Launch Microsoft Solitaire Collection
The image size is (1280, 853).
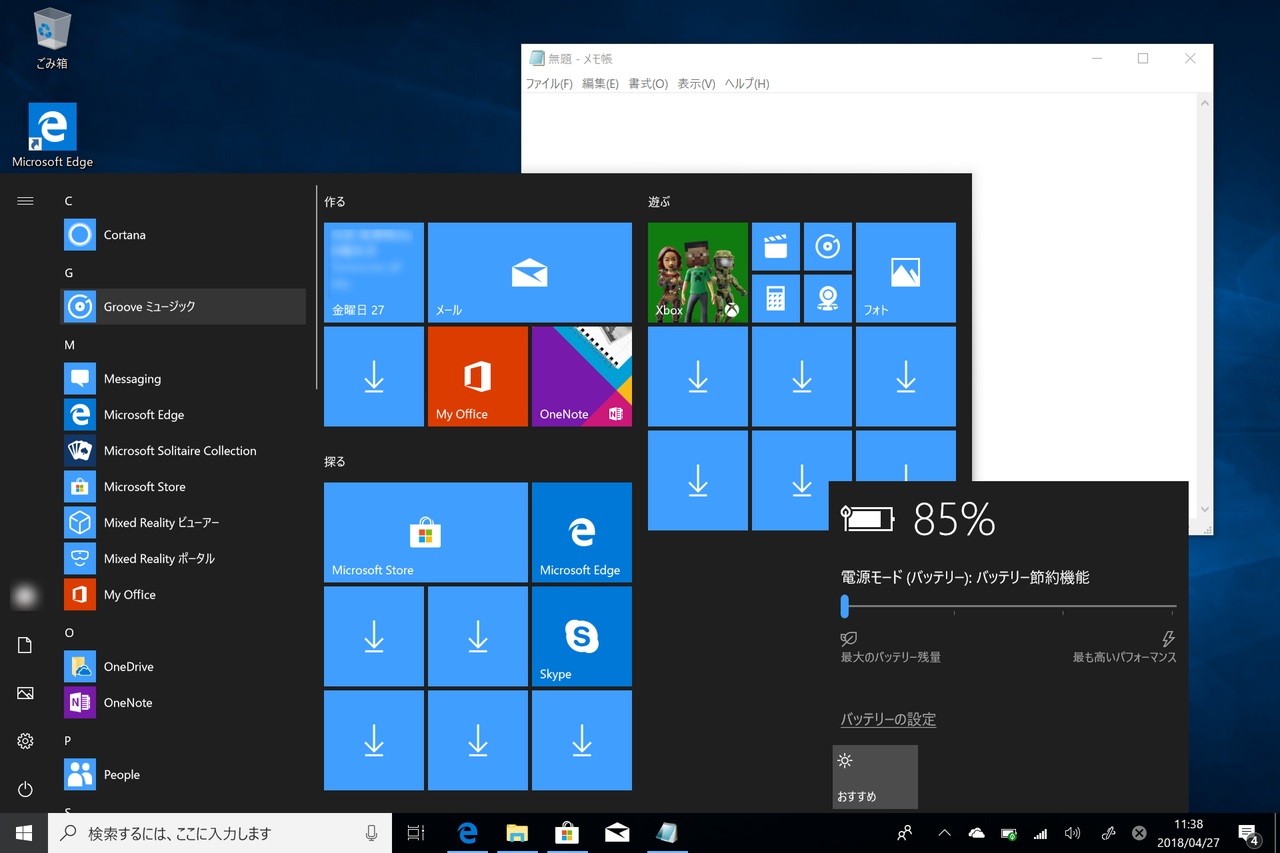(184, 451)
